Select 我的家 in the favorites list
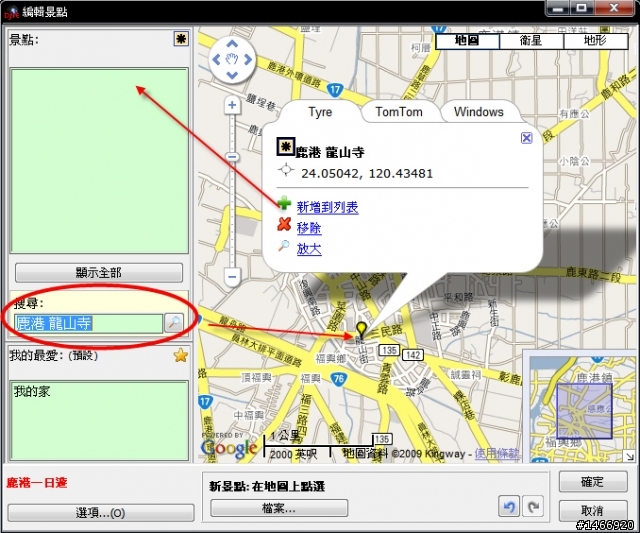 click(32, 391)
